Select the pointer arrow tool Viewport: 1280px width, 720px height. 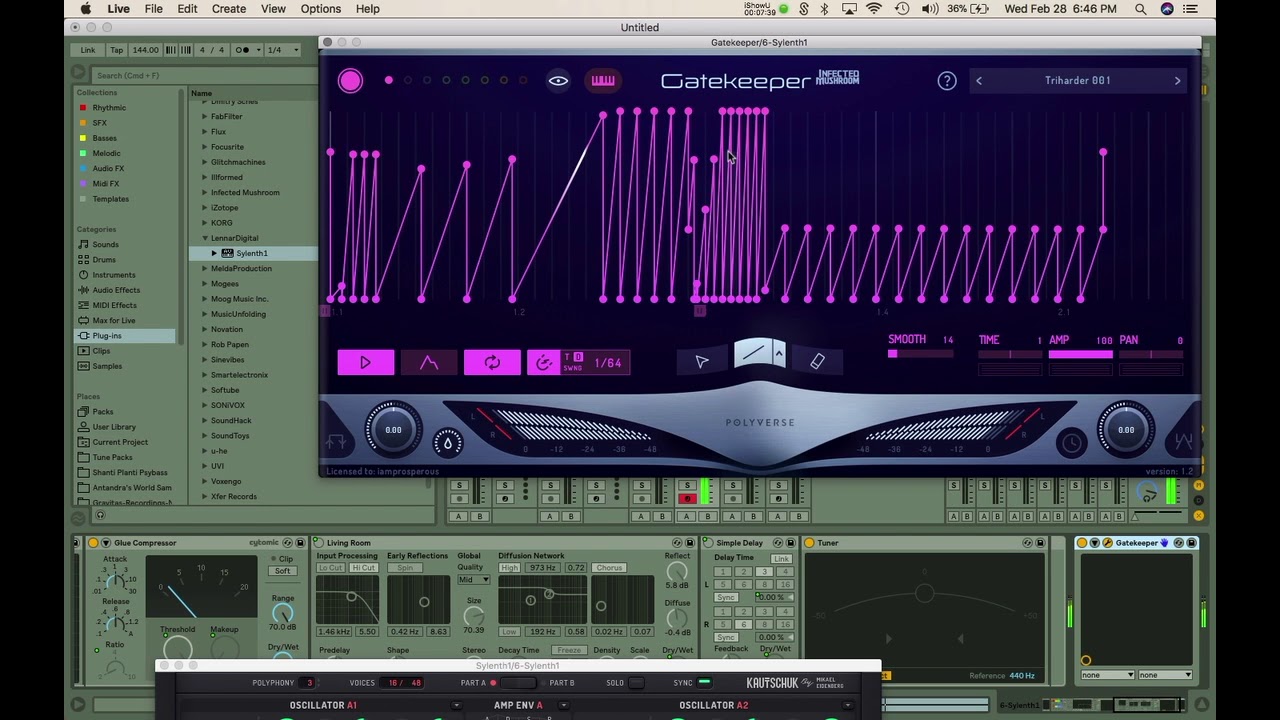click(x=702, y=362)
